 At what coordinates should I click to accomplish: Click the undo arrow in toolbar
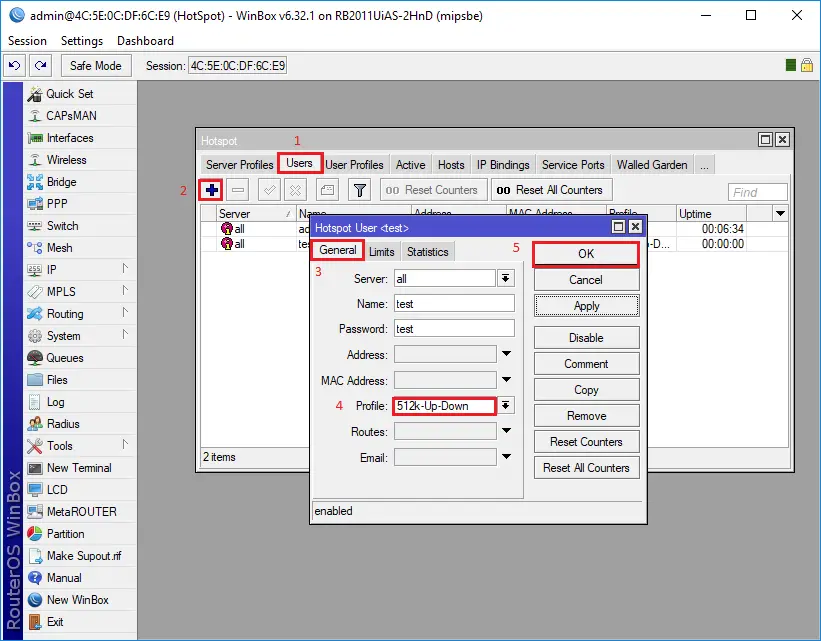(15, 65)
